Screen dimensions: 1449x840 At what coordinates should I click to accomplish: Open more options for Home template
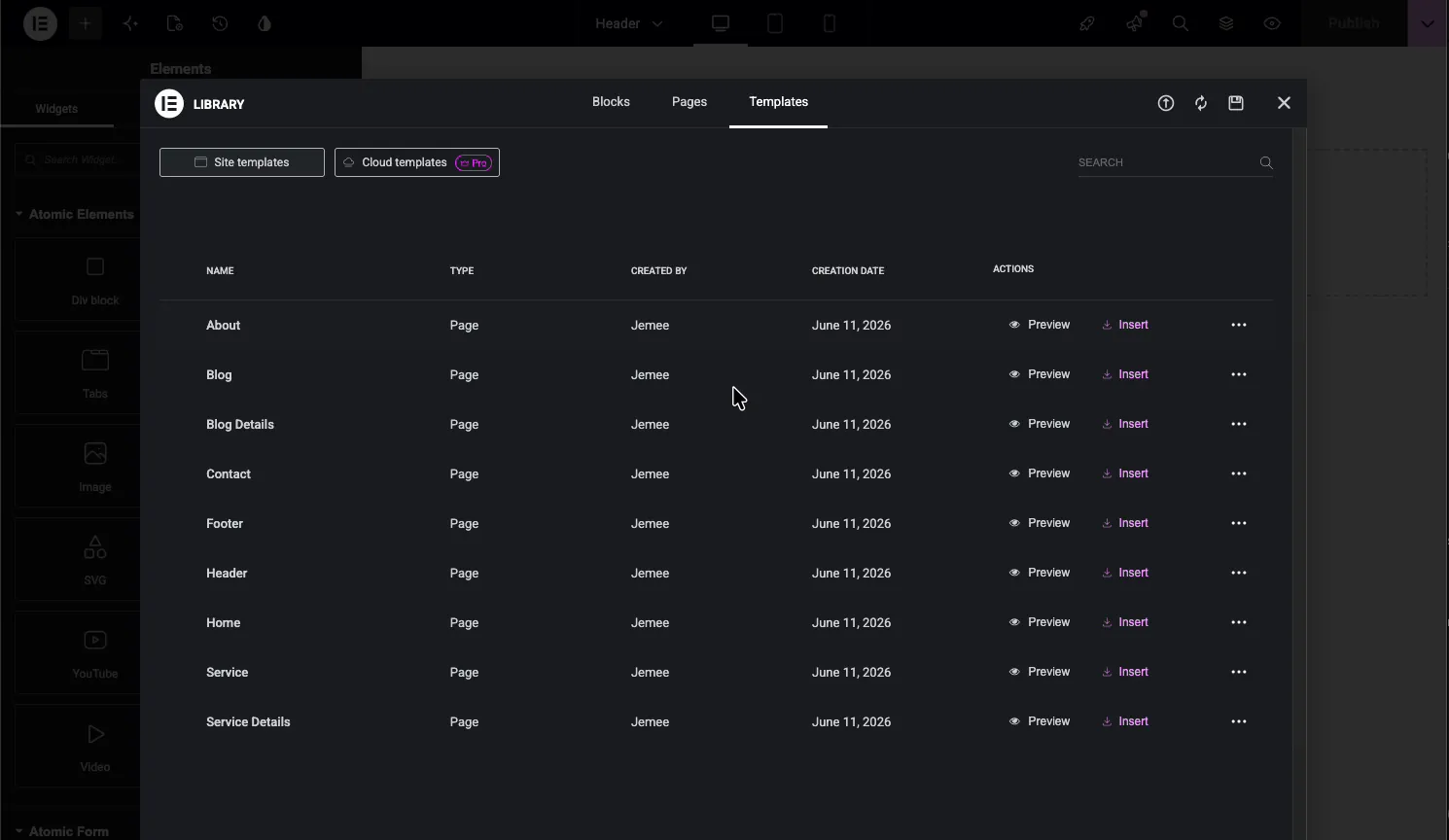click(x=1239, y=622)
